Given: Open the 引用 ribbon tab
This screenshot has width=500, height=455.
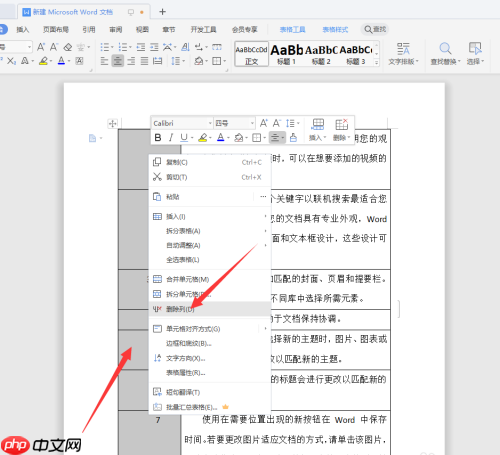Looking at the screenshot, I should click(89, 30).
